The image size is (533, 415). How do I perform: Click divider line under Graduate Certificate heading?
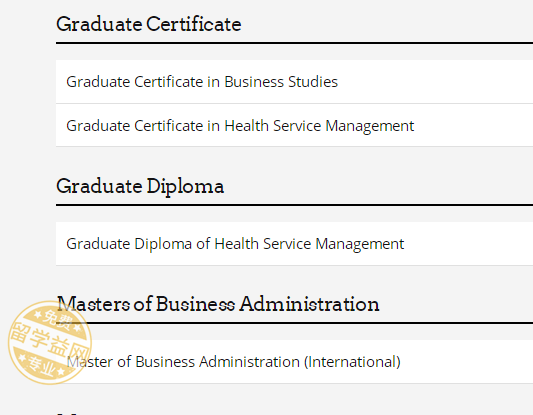(x=294, y=43)
